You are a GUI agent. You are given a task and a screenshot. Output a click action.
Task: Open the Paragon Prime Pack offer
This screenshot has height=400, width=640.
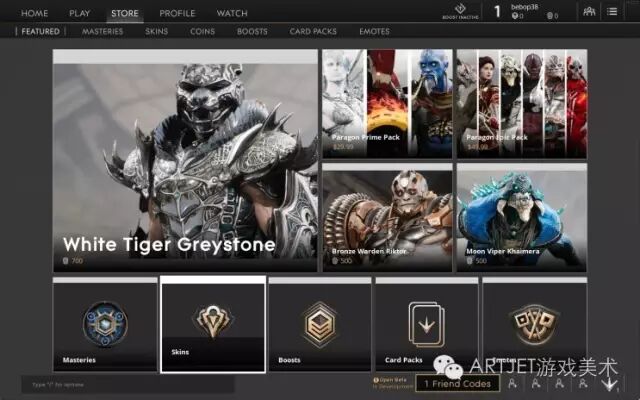coord(387,104)
